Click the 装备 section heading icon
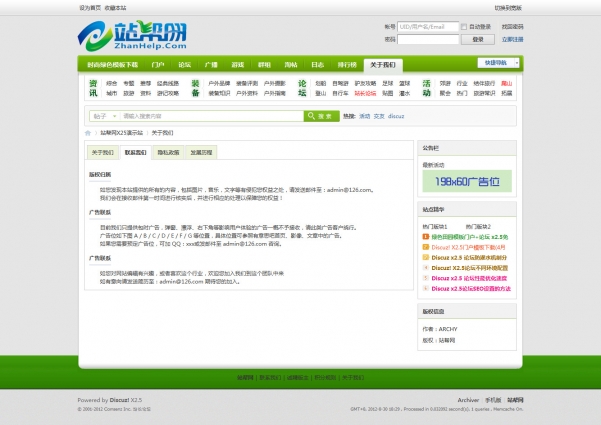This screenshot has height=425, width=601. tap(196, 89)
